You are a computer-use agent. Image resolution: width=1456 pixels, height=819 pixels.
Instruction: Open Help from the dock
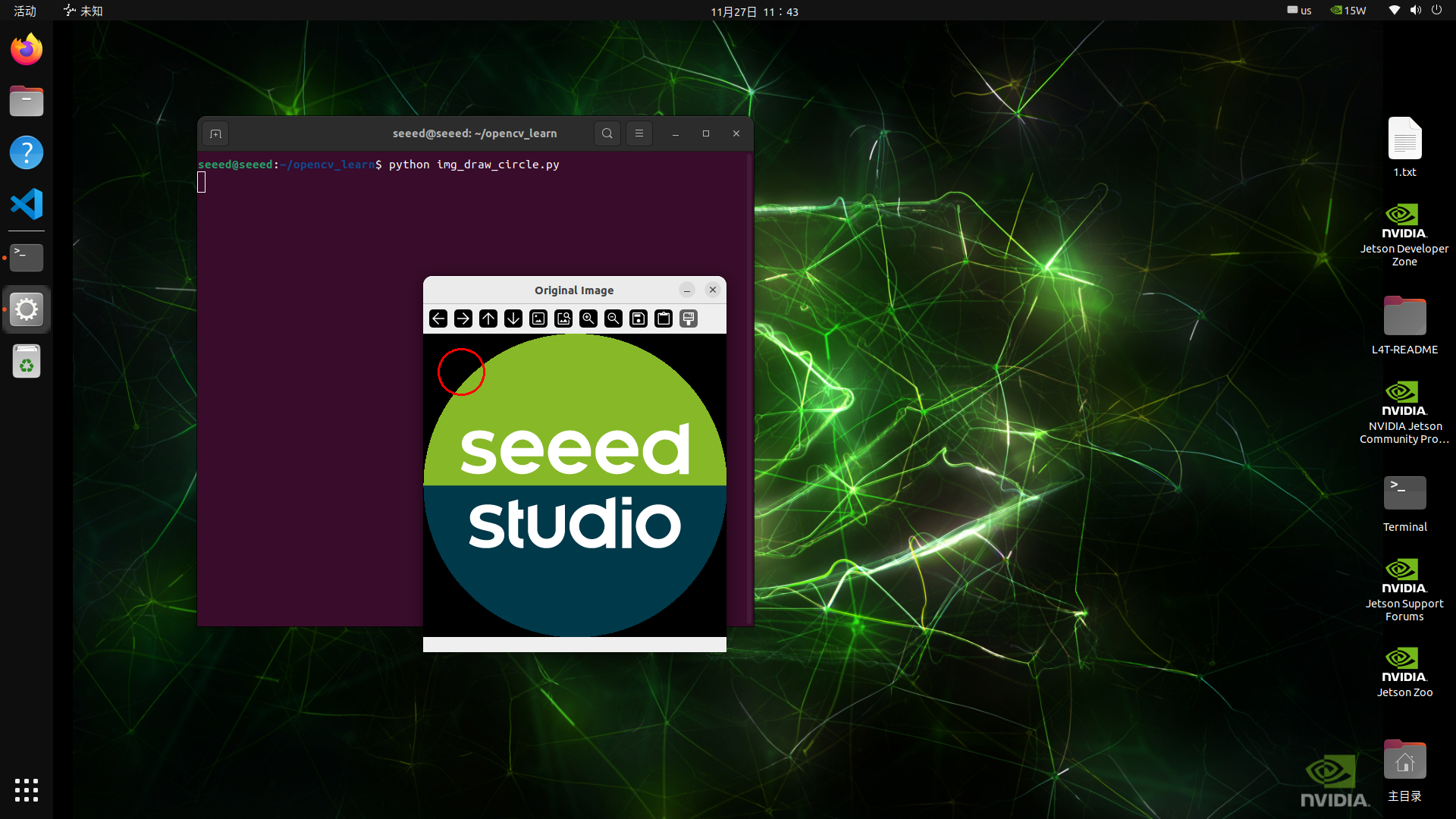point(27,153)
